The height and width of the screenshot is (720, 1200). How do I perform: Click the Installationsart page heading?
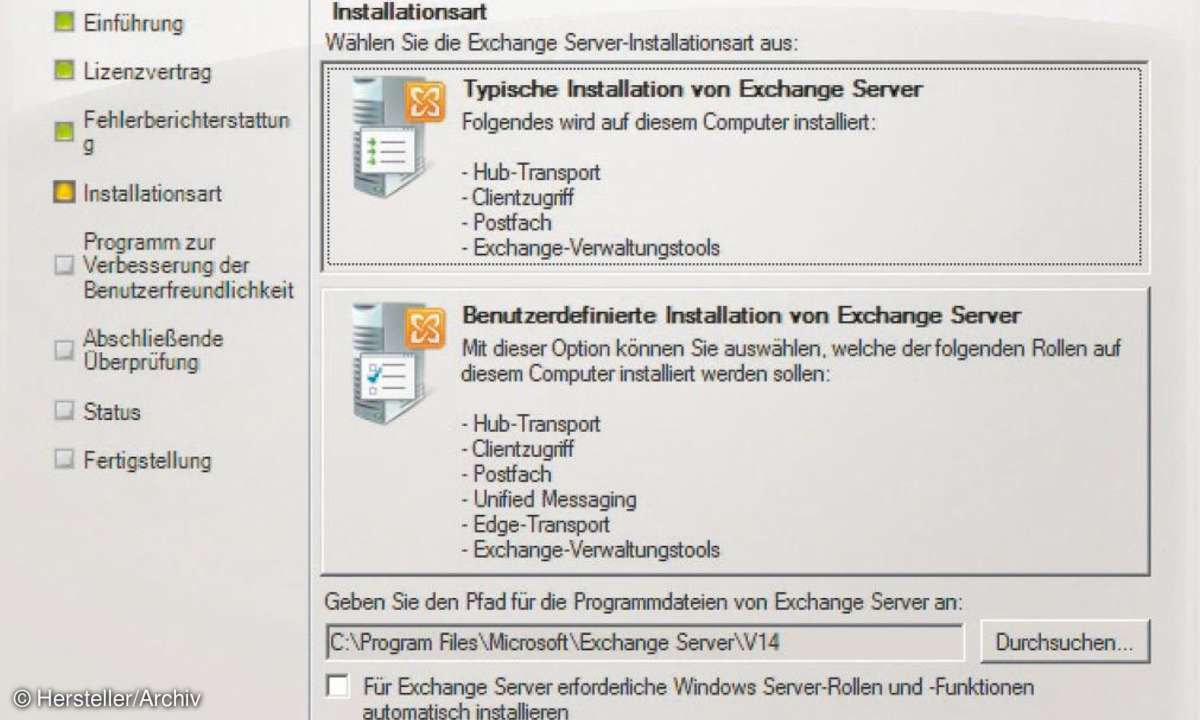point(410,12)
